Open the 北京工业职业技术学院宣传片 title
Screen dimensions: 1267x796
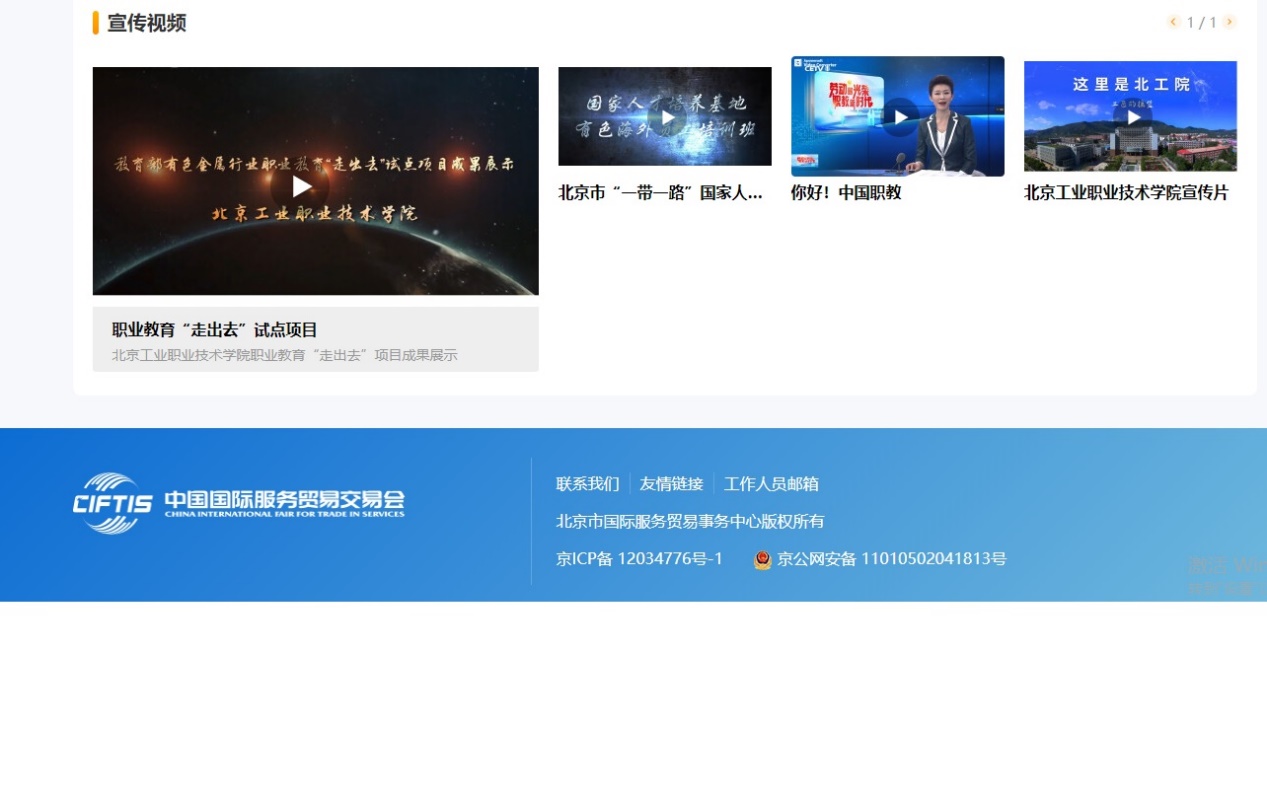tap(1126, 193)
